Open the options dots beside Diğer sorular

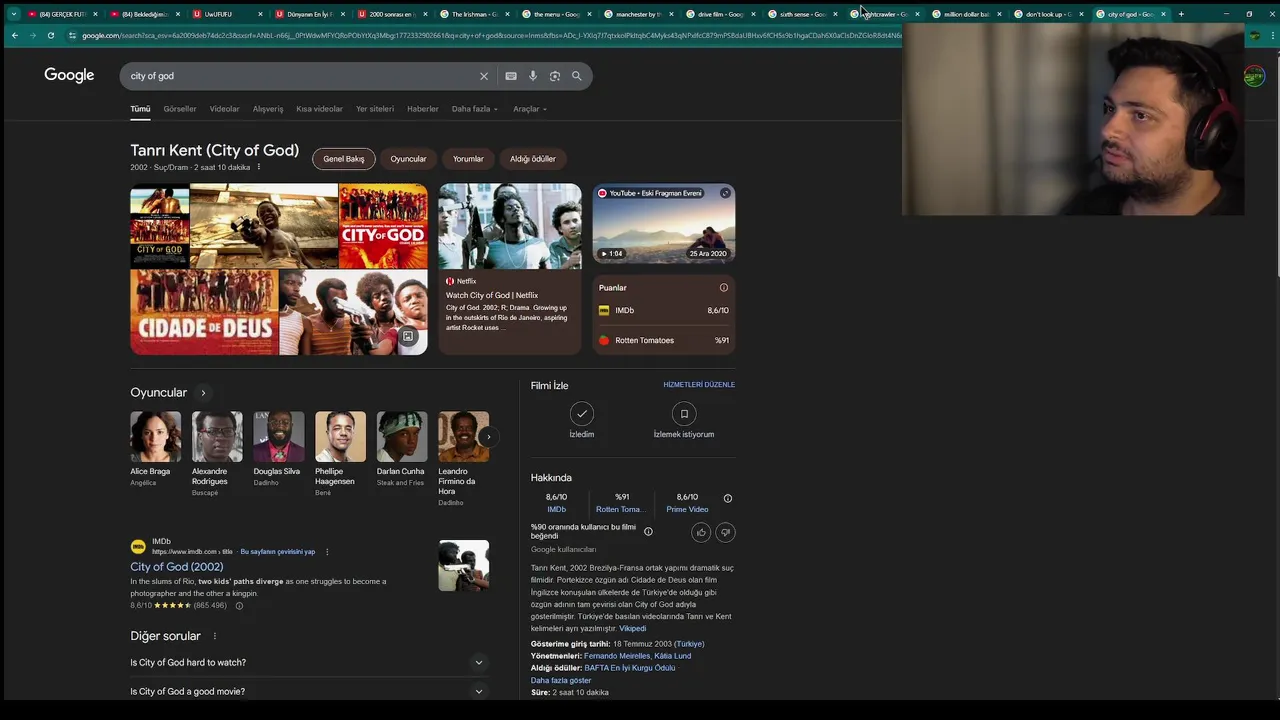[x=214, y=636]
